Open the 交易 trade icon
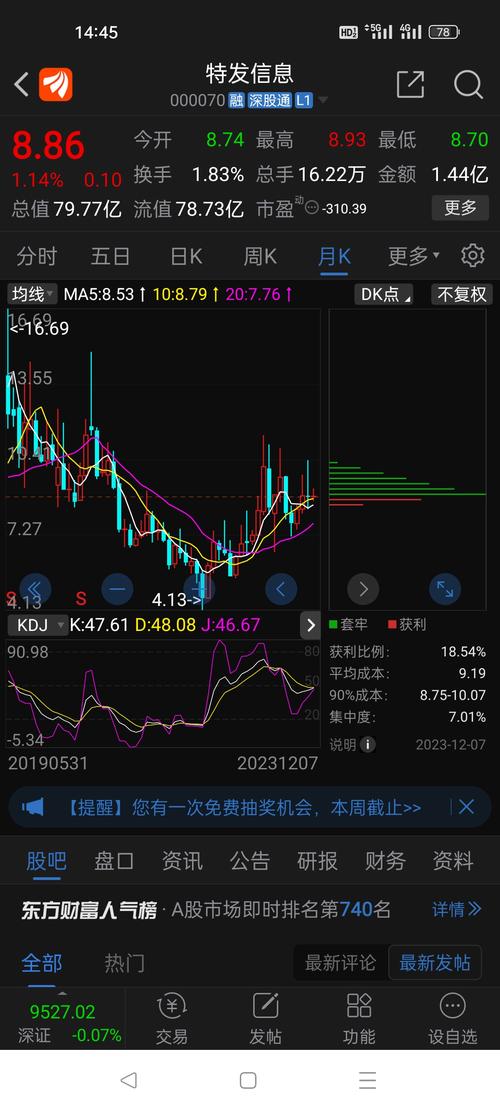Screen dimensions: 500x1111 pyautogui.click(x=171, y=1019)
